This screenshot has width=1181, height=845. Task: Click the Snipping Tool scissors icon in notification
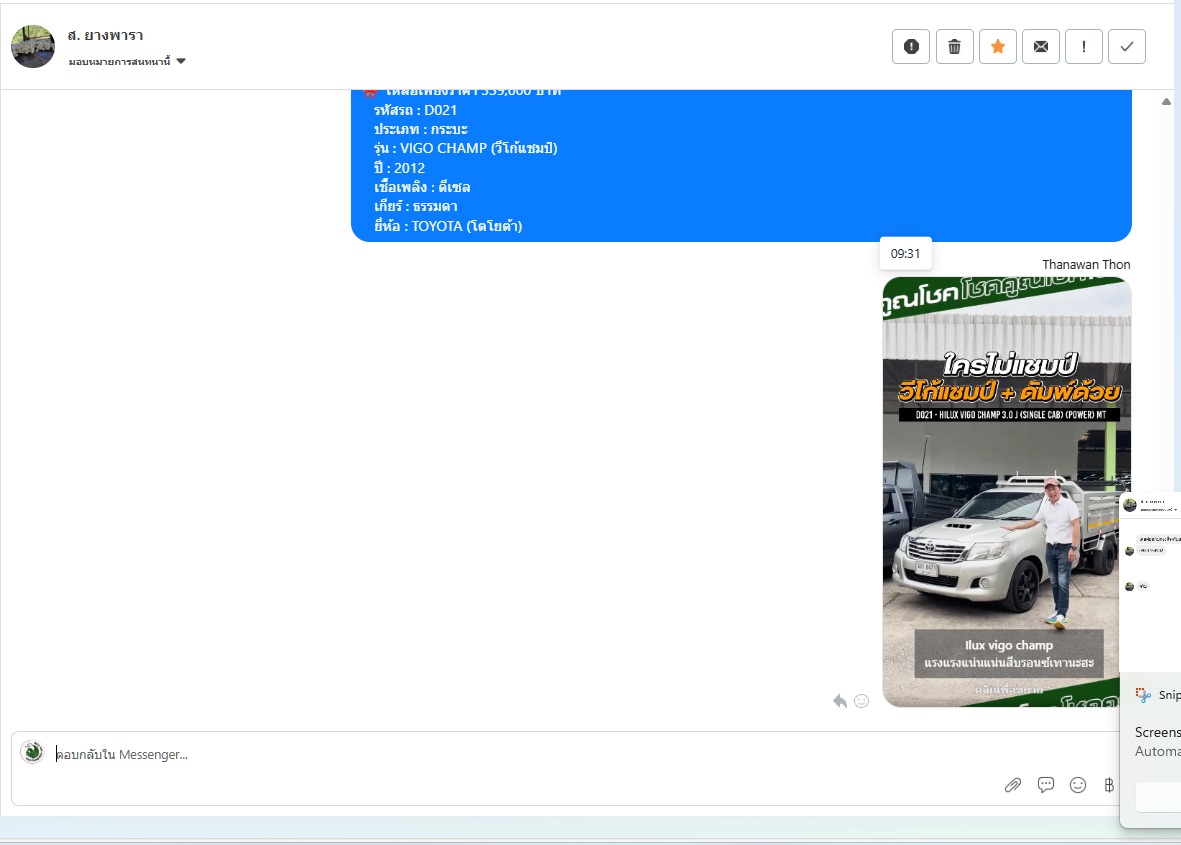coord(1143,695)
